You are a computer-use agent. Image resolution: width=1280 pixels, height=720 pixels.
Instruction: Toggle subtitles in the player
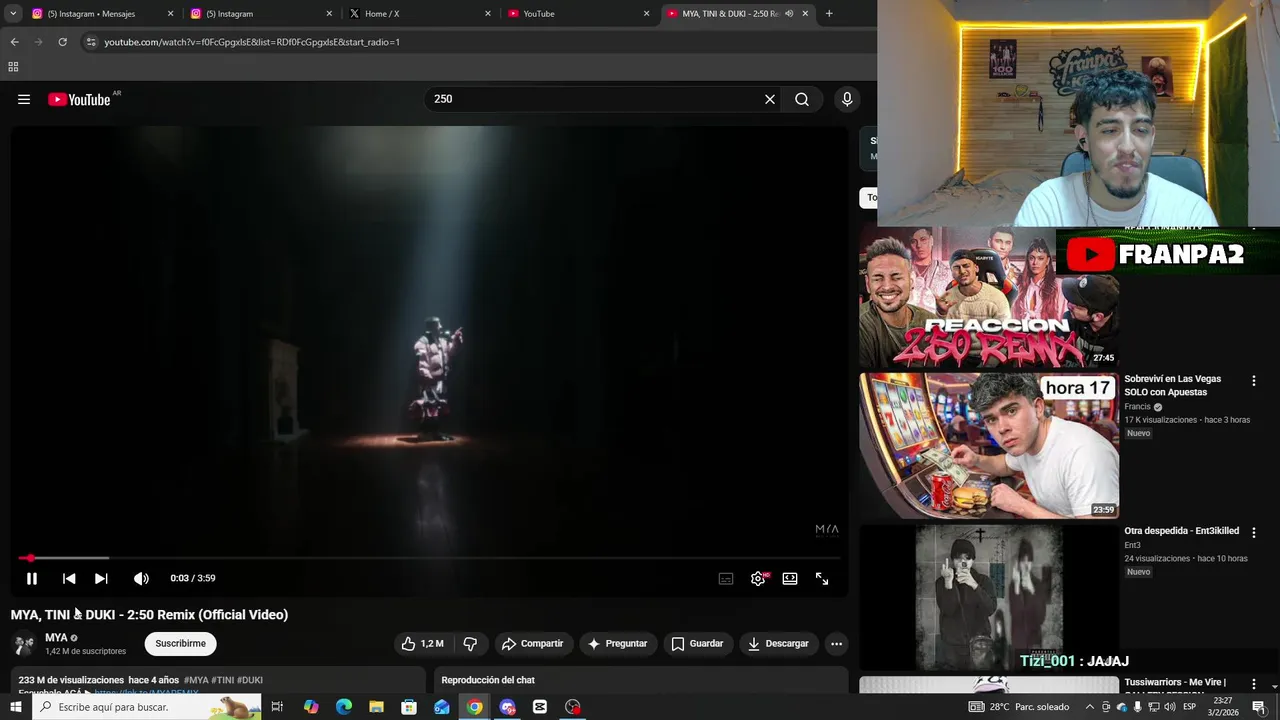pyautogui.click(x=726, y=578)
